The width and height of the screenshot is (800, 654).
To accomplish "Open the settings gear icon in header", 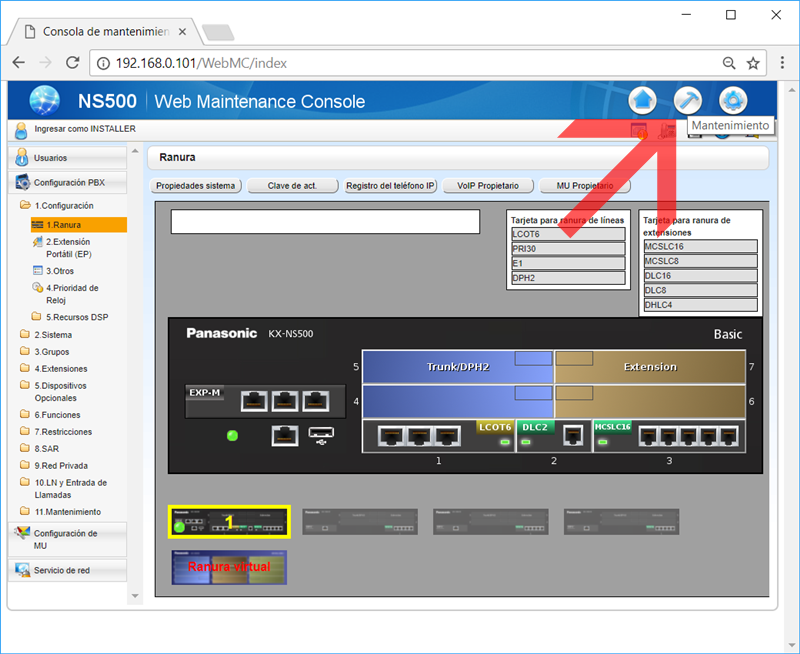I will point(733,100).
